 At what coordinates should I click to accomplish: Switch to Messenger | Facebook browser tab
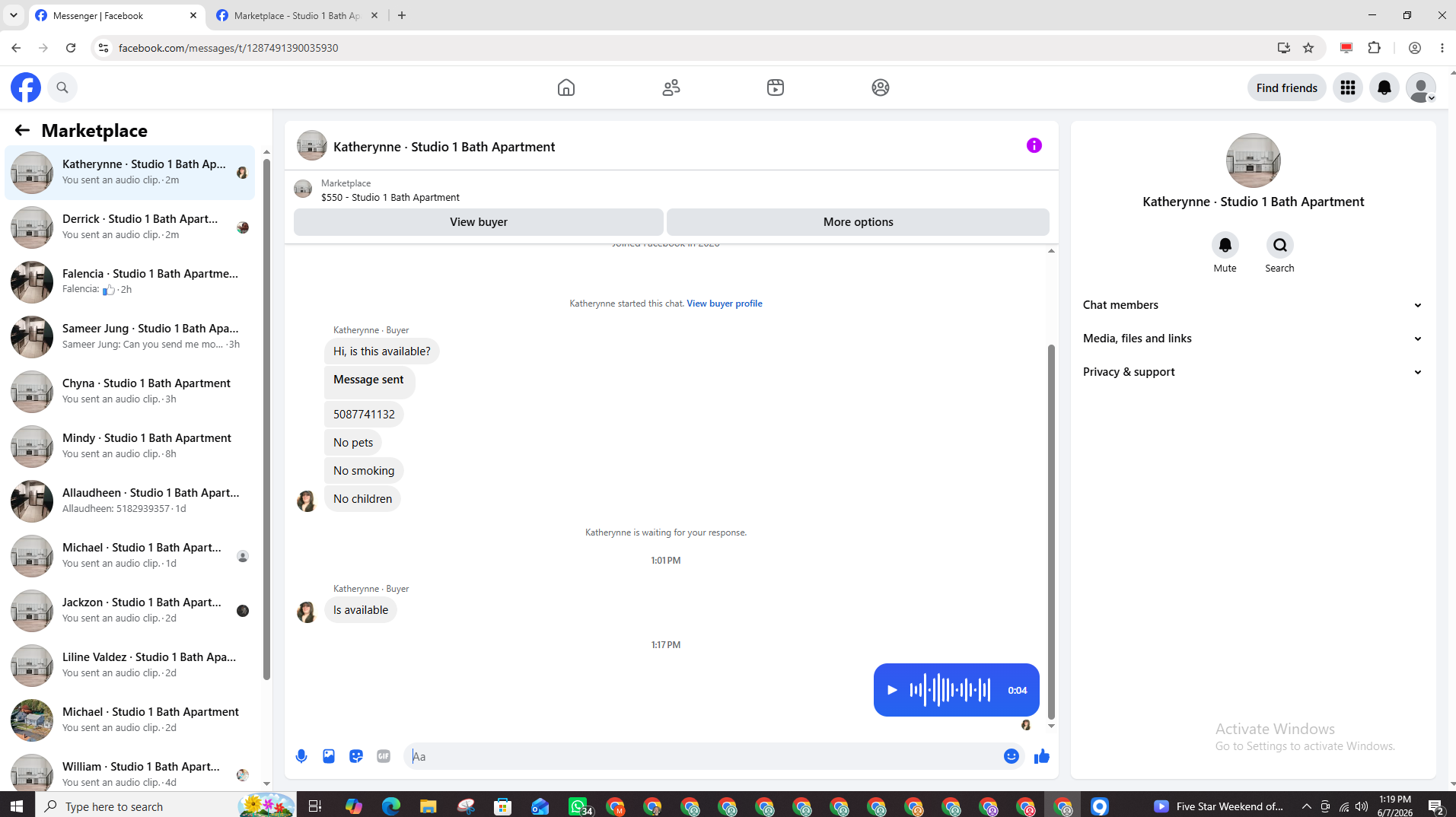(x=116, y=15)
